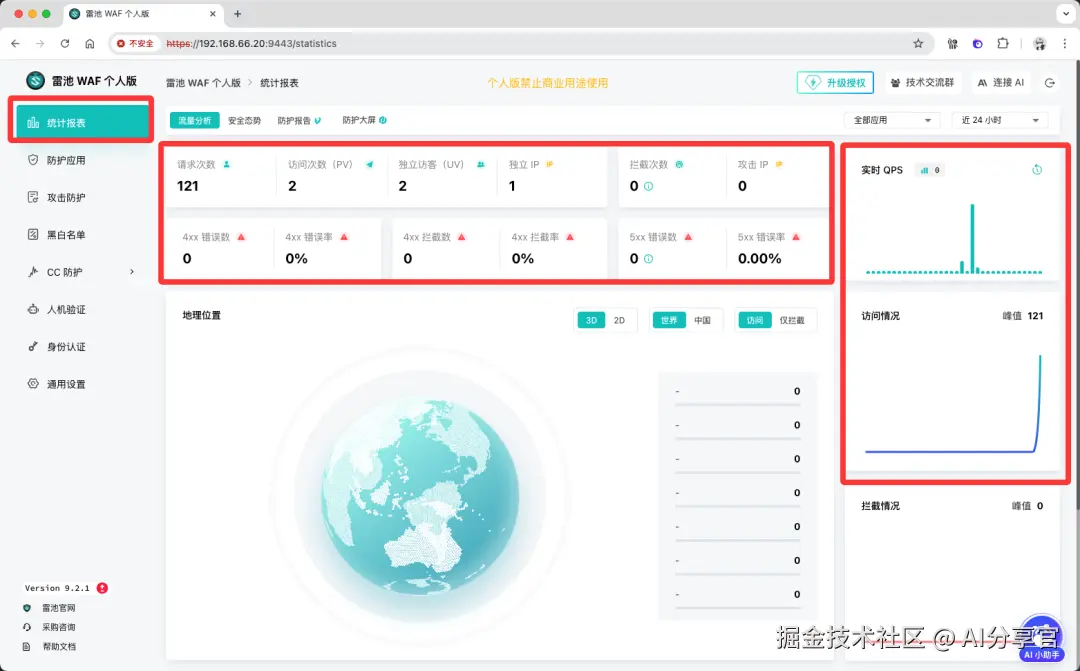The height and width of the screenshot is (671, 1080).
Task: Click the 实时 QPS bar chart badge
Action: 930,170
